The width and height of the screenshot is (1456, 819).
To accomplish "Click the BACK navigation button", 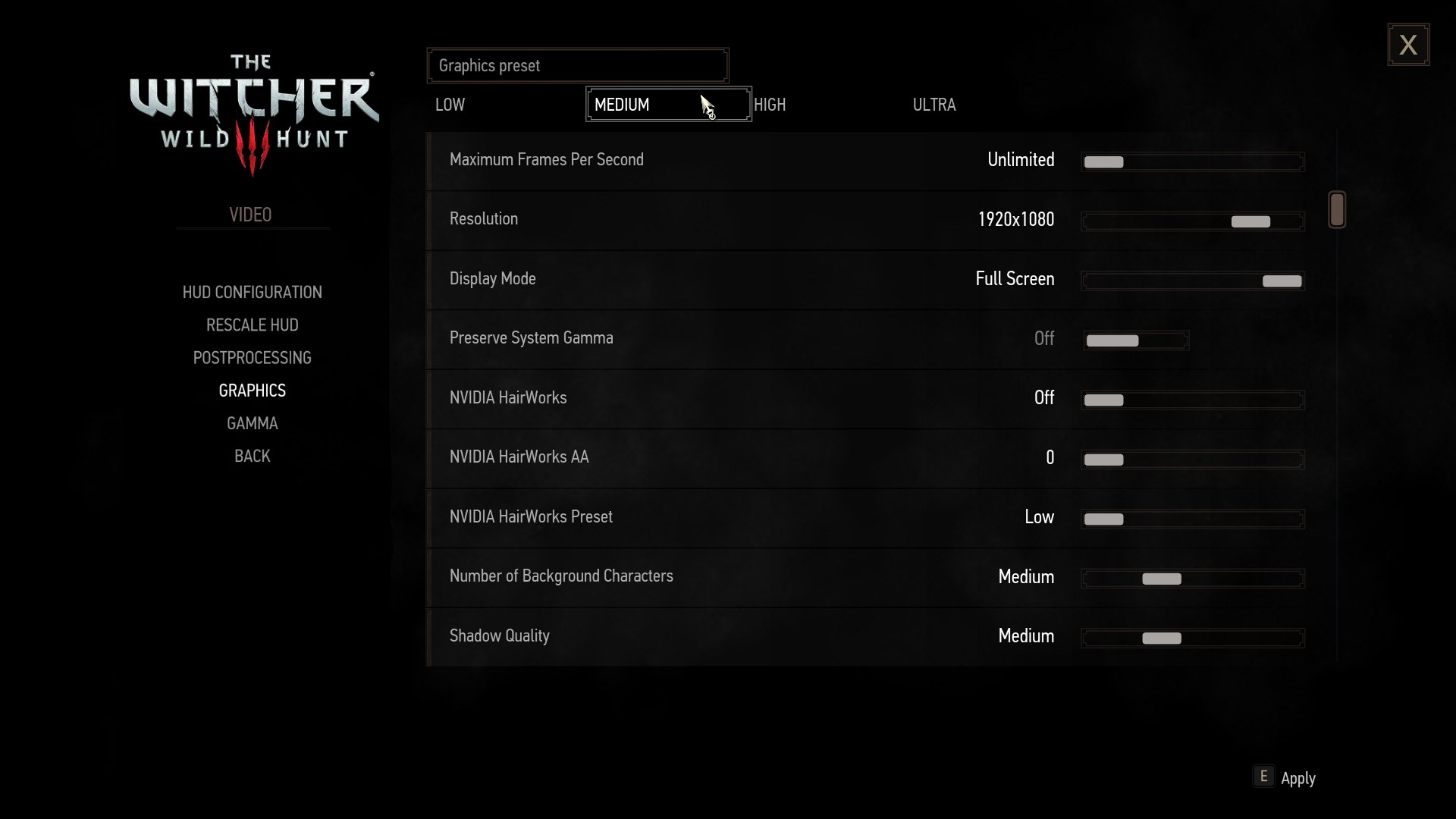I will point(252,456).
